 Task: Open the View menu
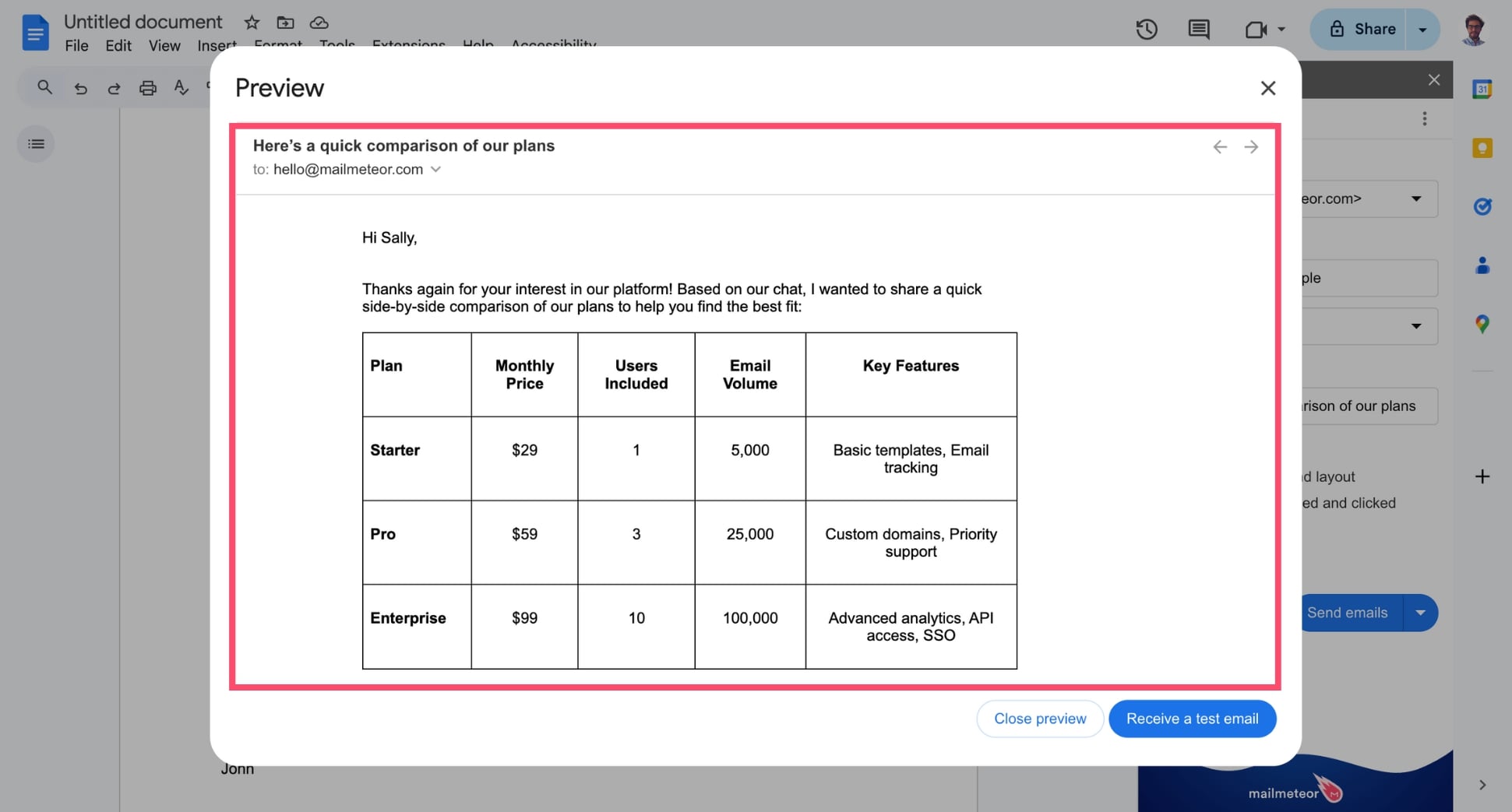tap(164, 45)
